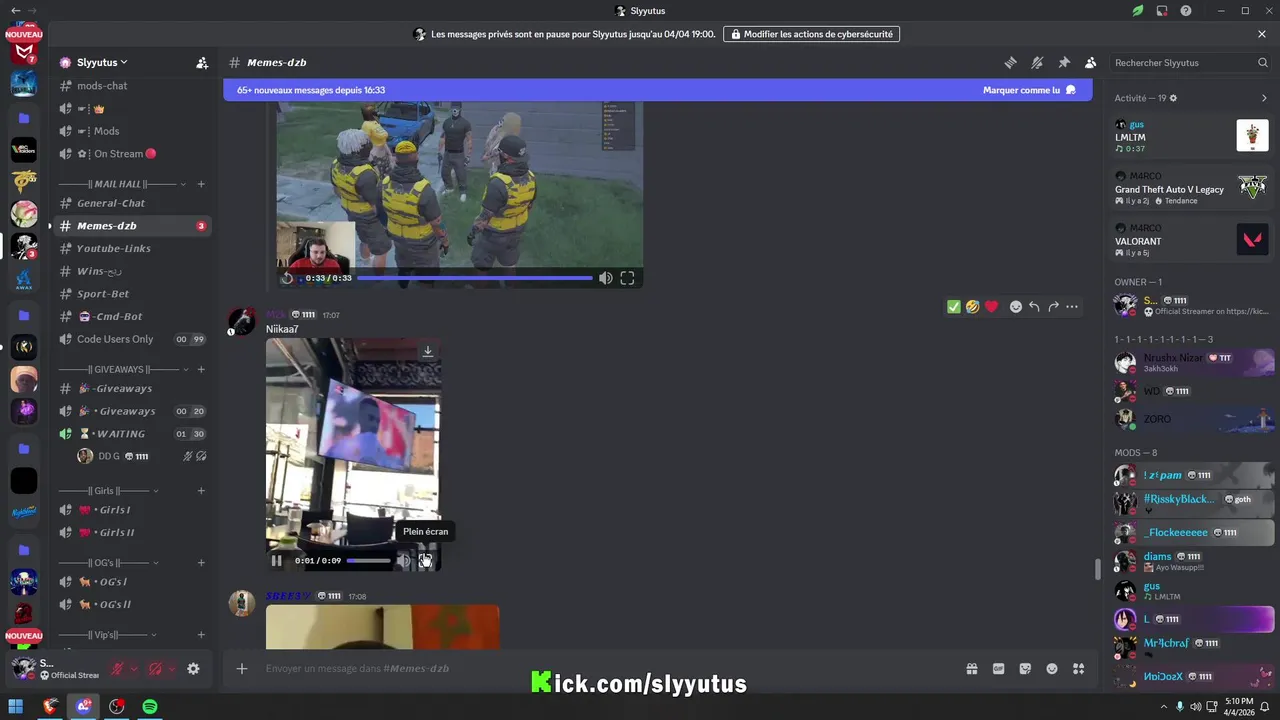Open Grand Theft Auto V Legacy activity card

pos(1191,187)
